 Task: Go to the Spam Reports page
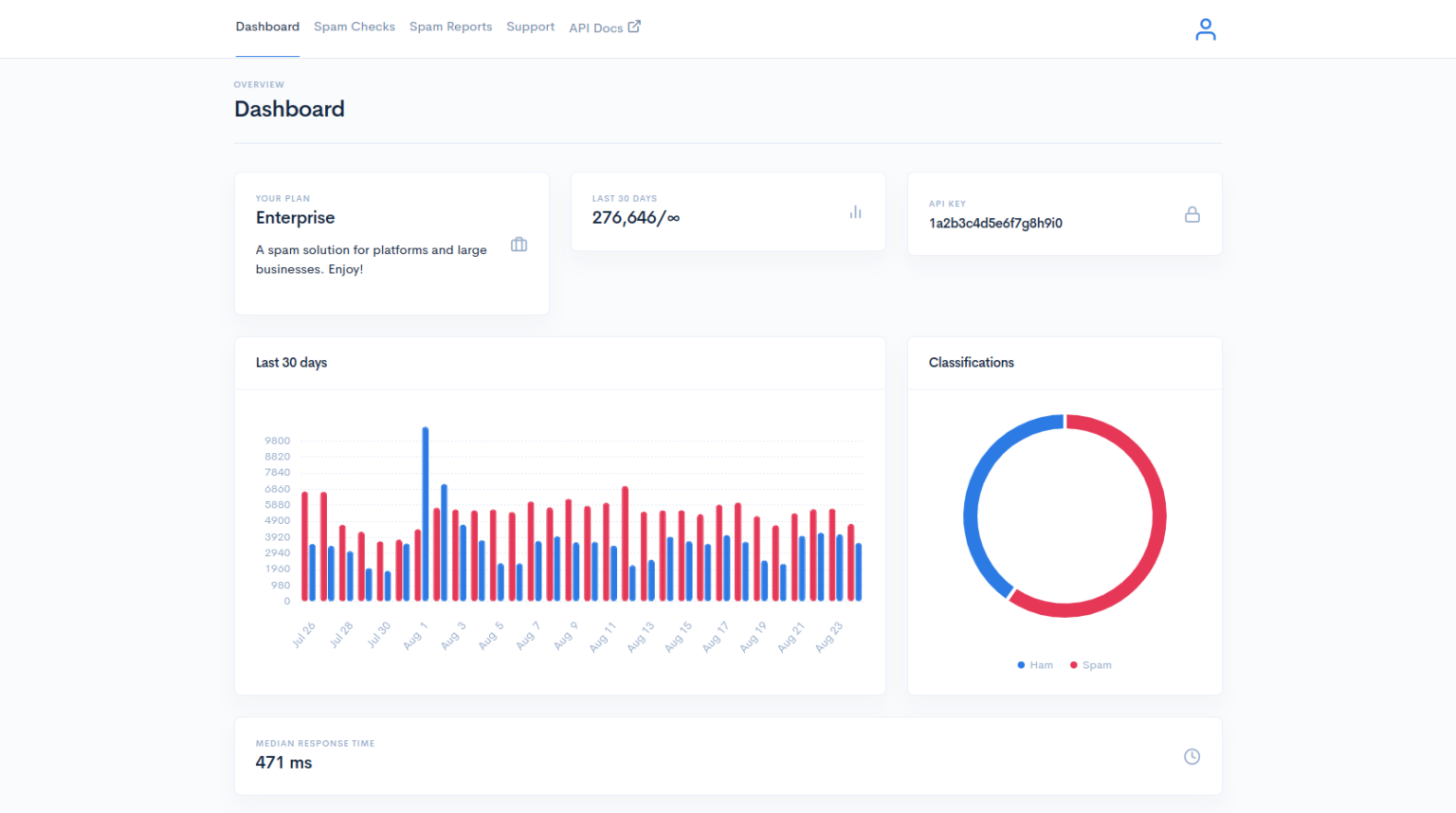[450, 27]
